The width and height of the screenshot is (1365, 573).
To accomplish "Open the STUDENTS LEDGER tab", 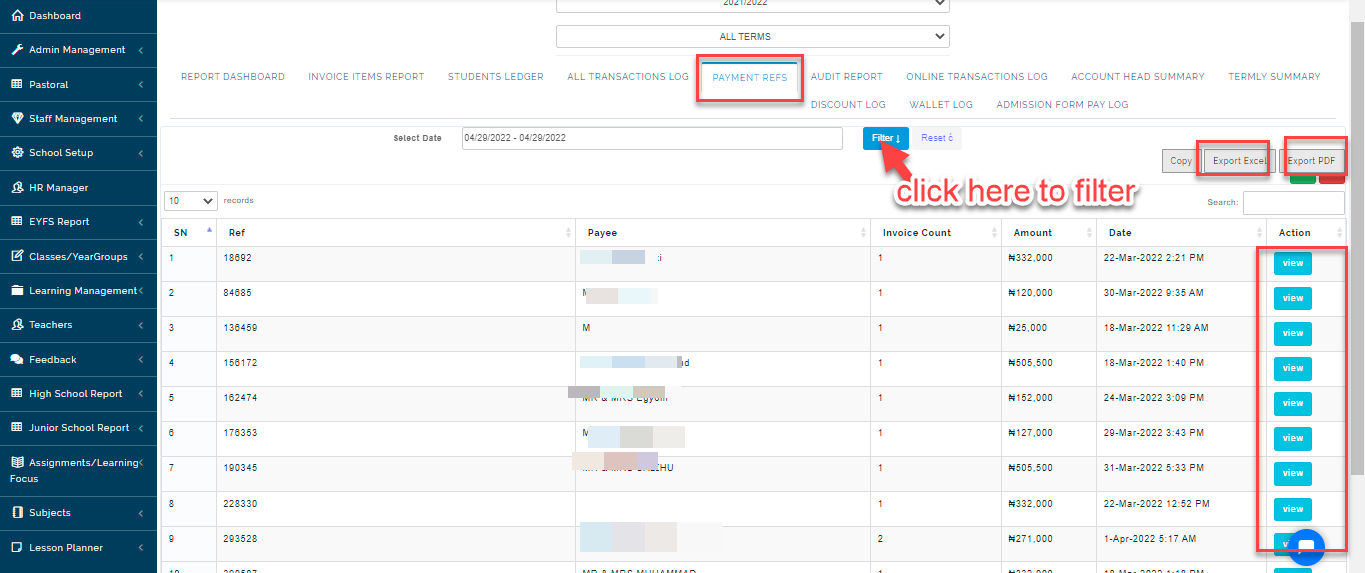I will click(496, 77).
